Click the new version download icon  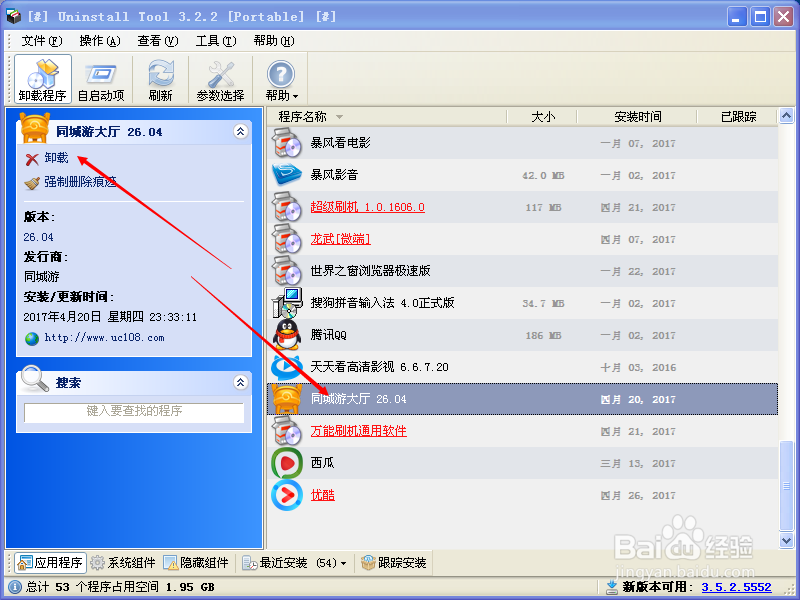(611, 587)
